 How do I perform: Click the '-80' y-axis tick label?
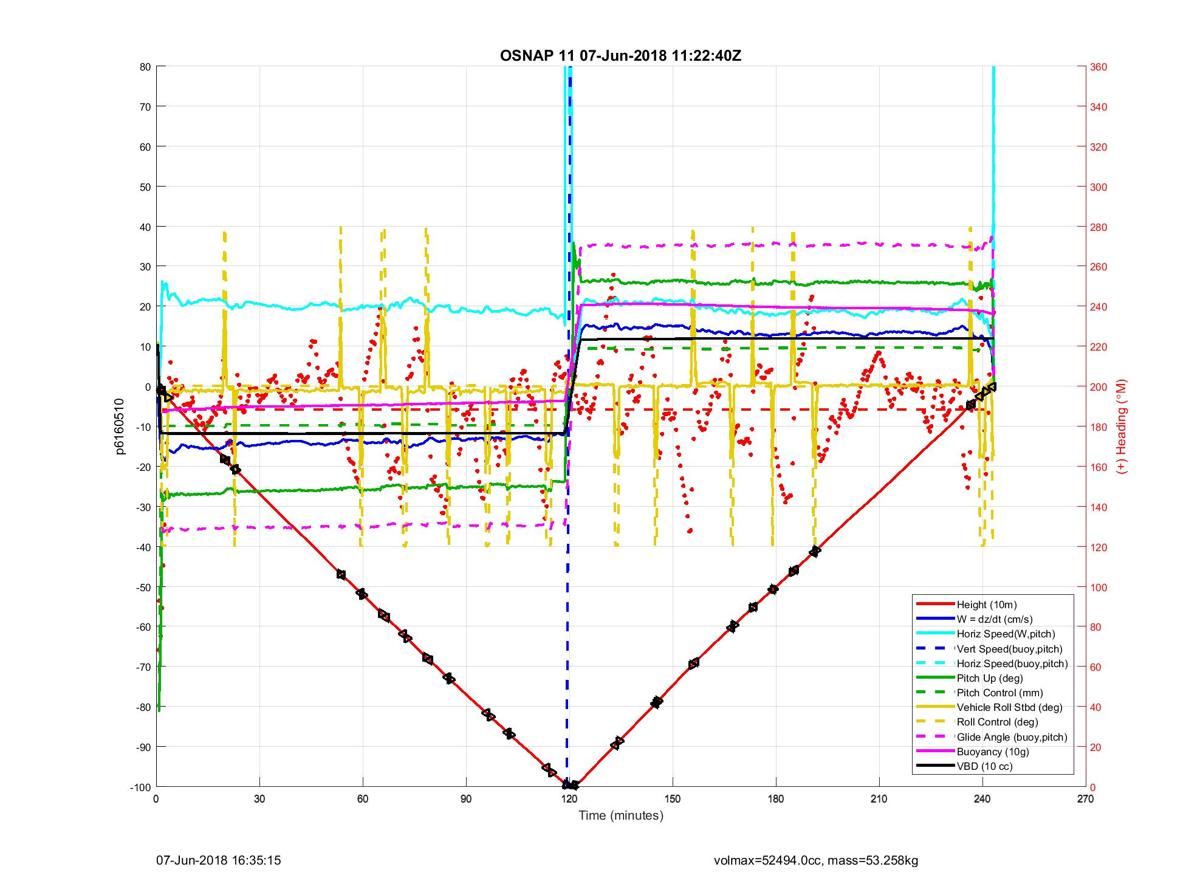coord(142,707)
